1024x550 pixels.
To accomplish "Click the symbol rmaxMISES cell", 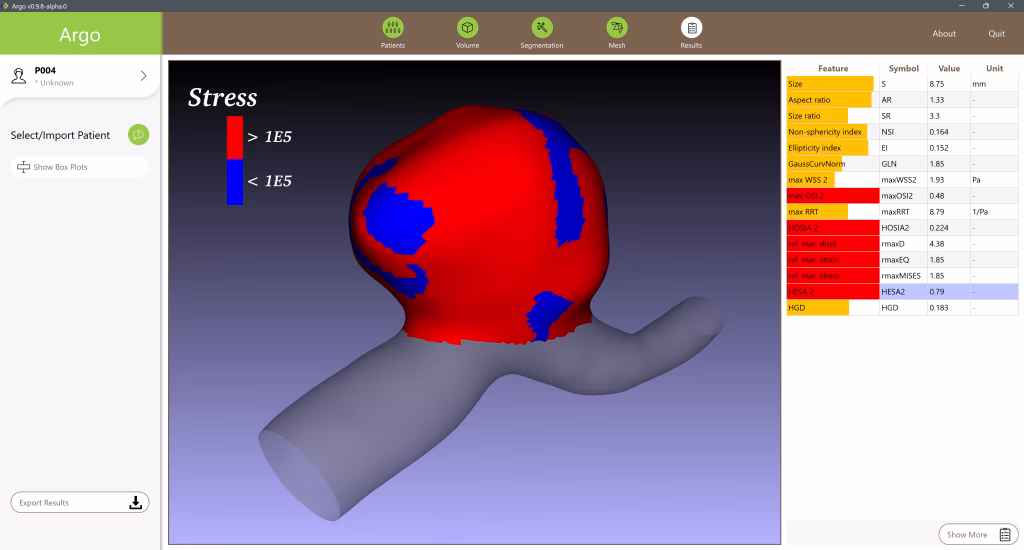I will 901,276.
